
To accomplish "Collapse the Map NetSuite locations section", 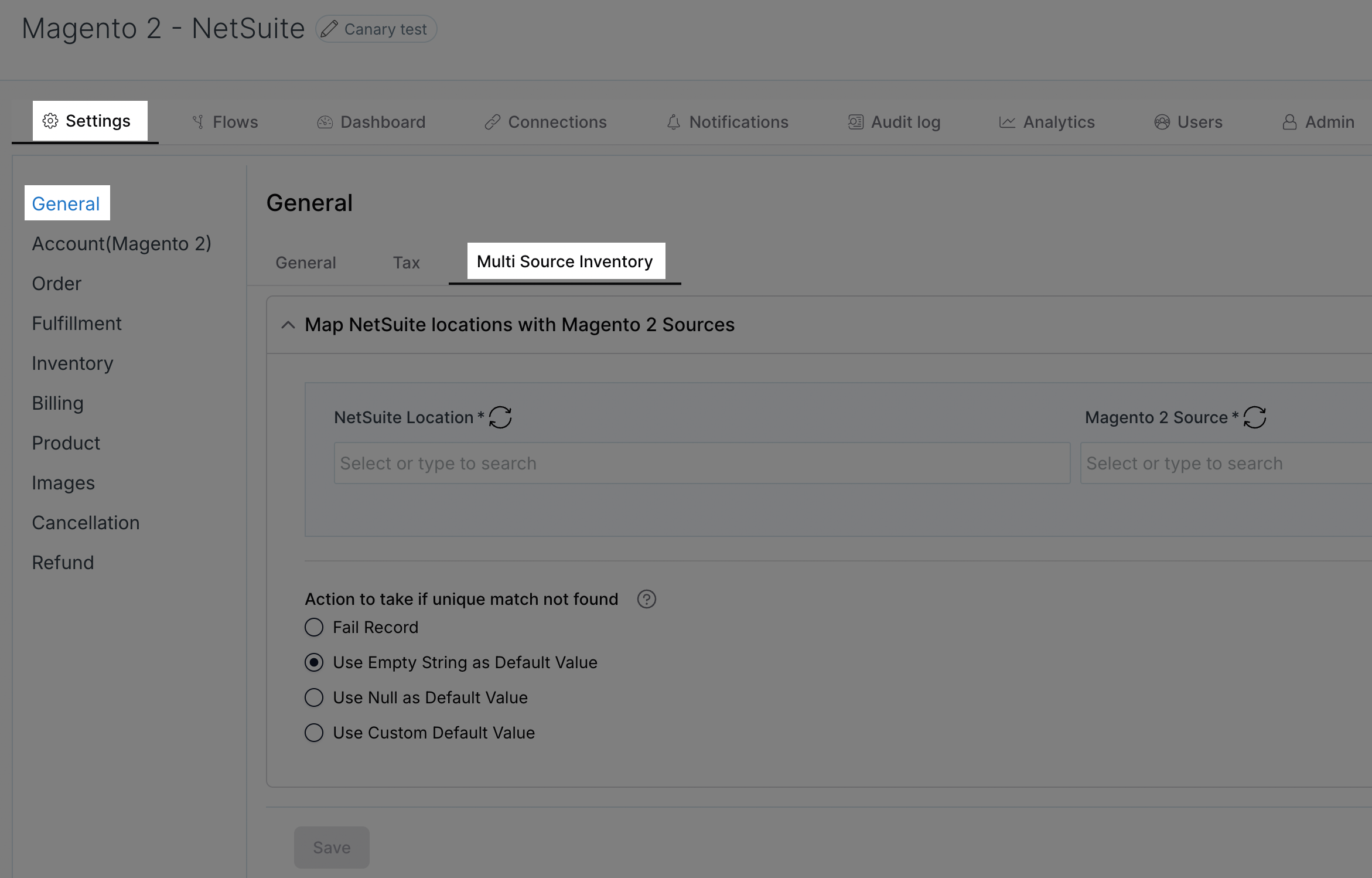I will click(x=288, y=325).
